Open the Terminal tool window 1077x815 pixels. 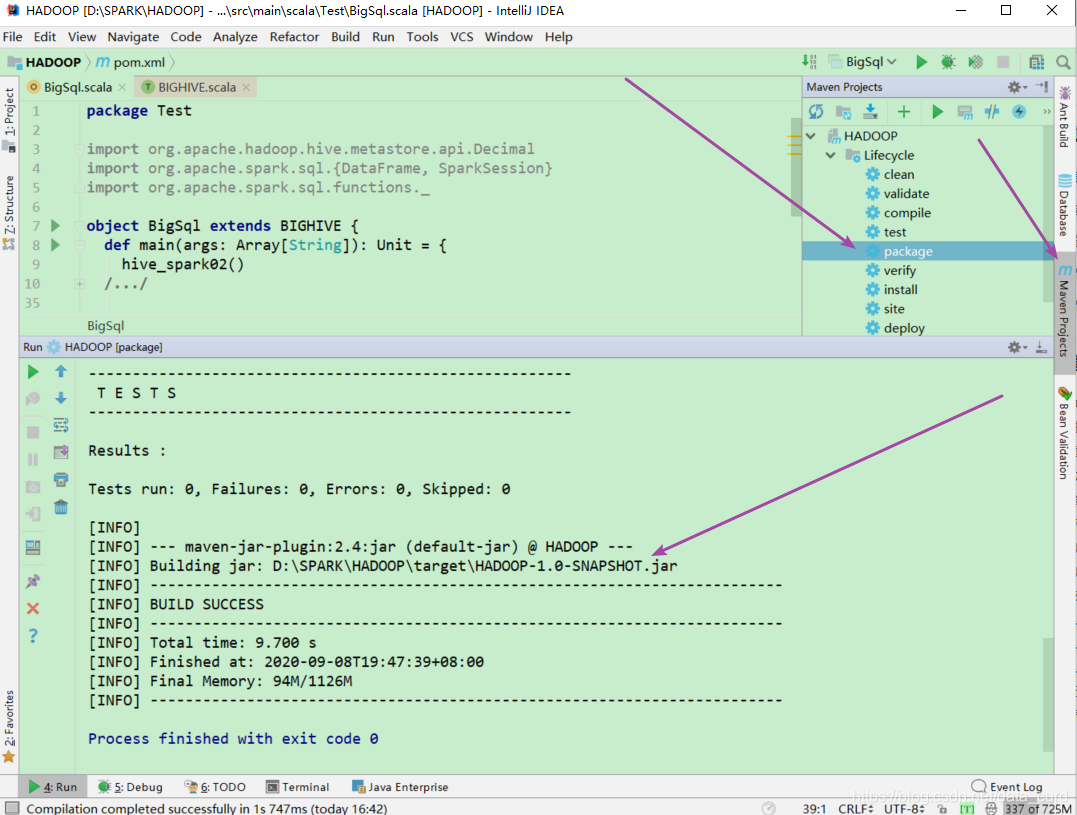[297, 787]
